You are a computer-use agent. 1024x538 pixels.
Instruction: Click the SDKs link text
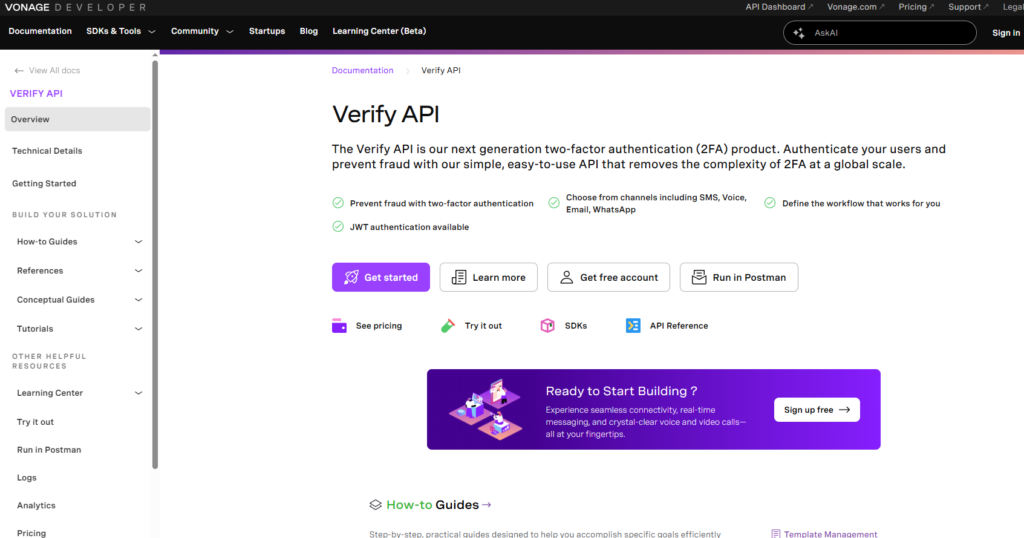point(576,326)
